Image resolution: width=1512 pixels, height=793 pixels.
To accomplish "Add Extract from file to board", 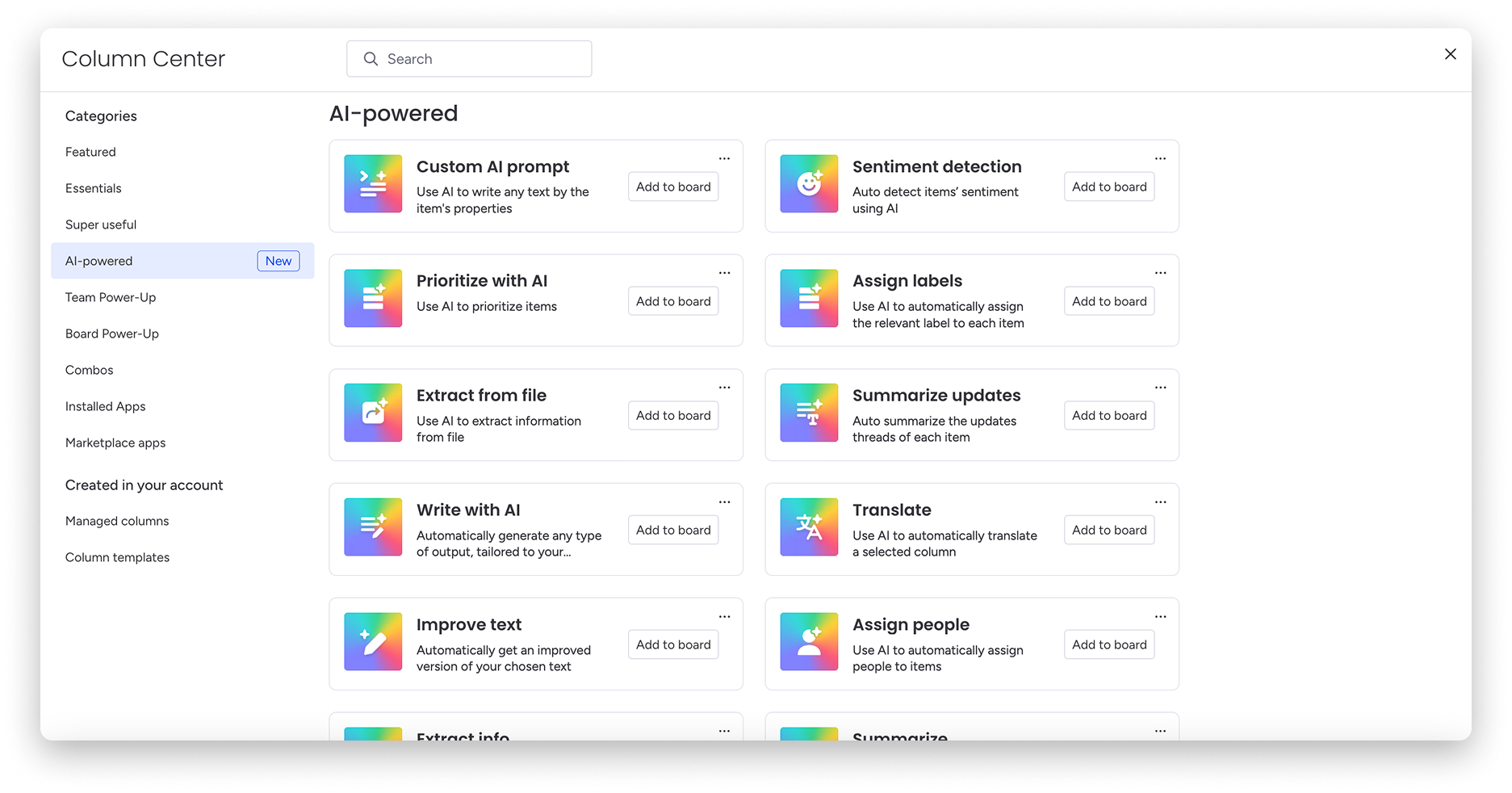I will 673,415.
